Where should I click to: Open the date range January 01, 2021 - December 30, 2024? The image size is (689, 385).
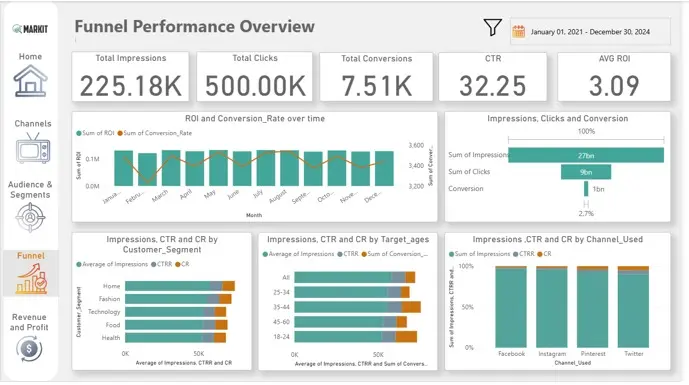[x=590, y=32]
